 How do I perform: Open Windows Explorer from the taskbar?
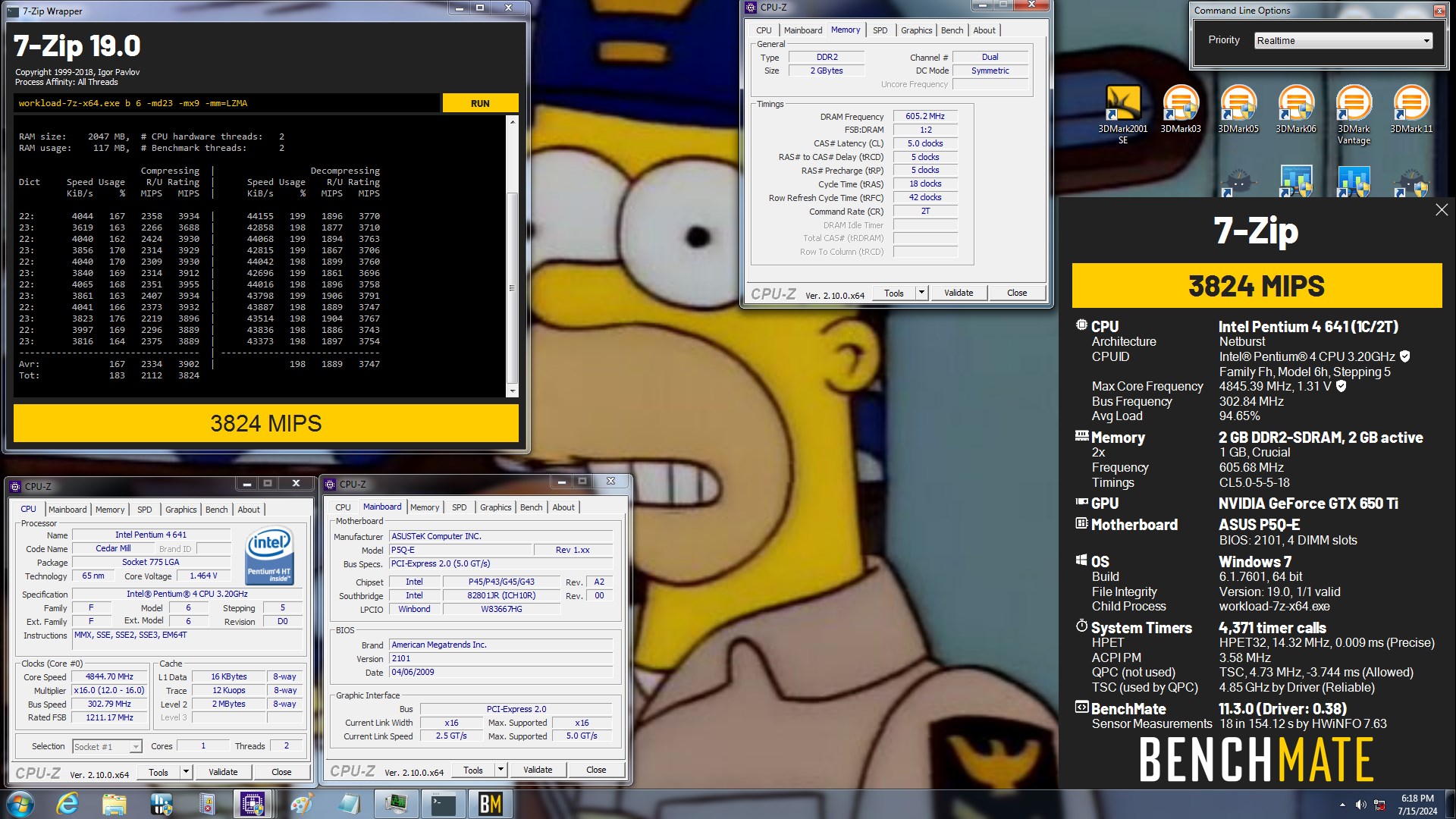pos(115,804)
